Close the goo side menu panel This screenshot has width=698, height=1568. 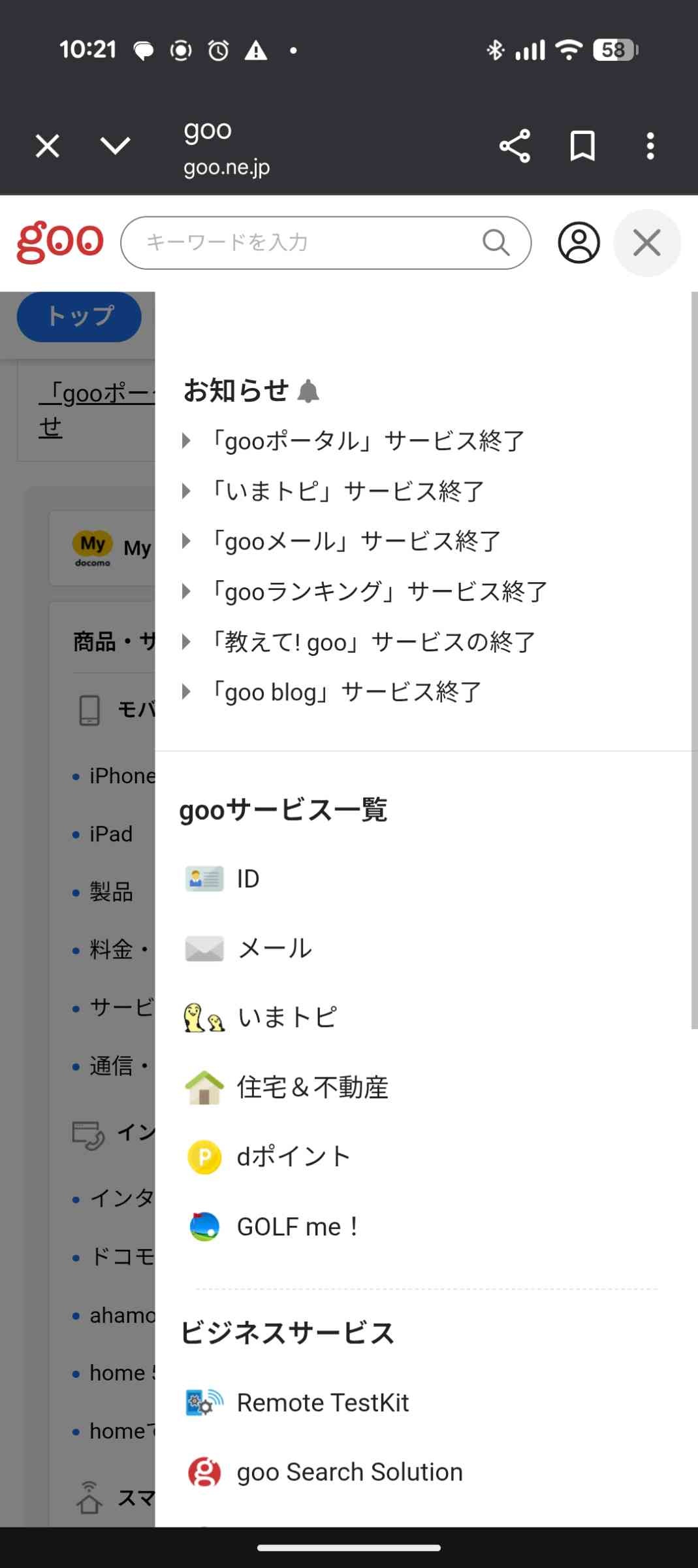click(x=646, y=242)
